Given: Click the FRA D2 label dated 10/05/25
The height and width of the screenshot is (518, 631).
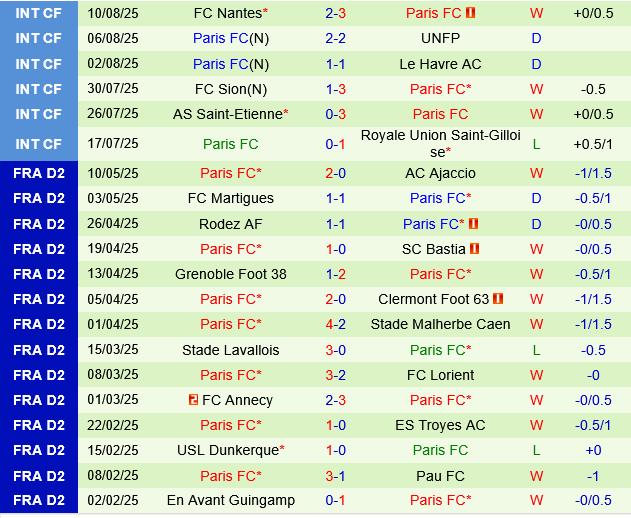Looking at the screenshot, I should (x=39, y=173).
